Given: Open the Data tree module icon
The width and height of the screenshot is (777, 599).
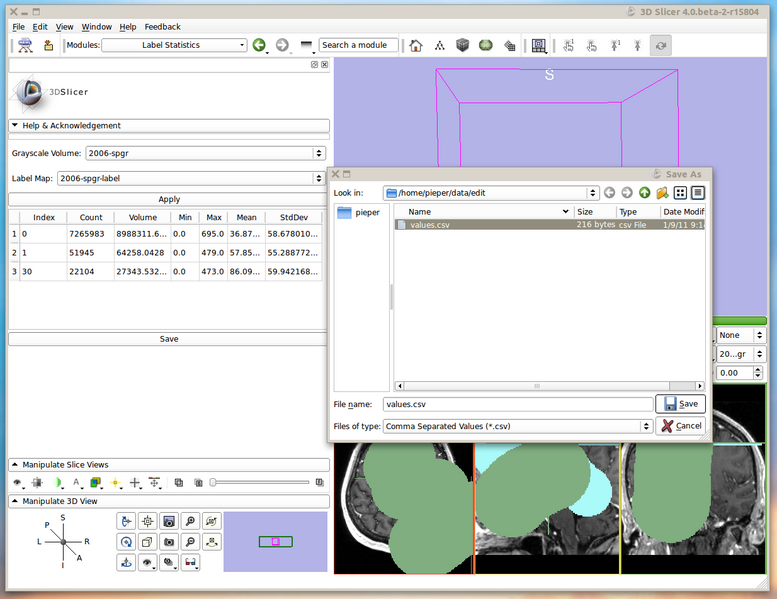Looking at the screenshot, I should [x=439, y=46].
